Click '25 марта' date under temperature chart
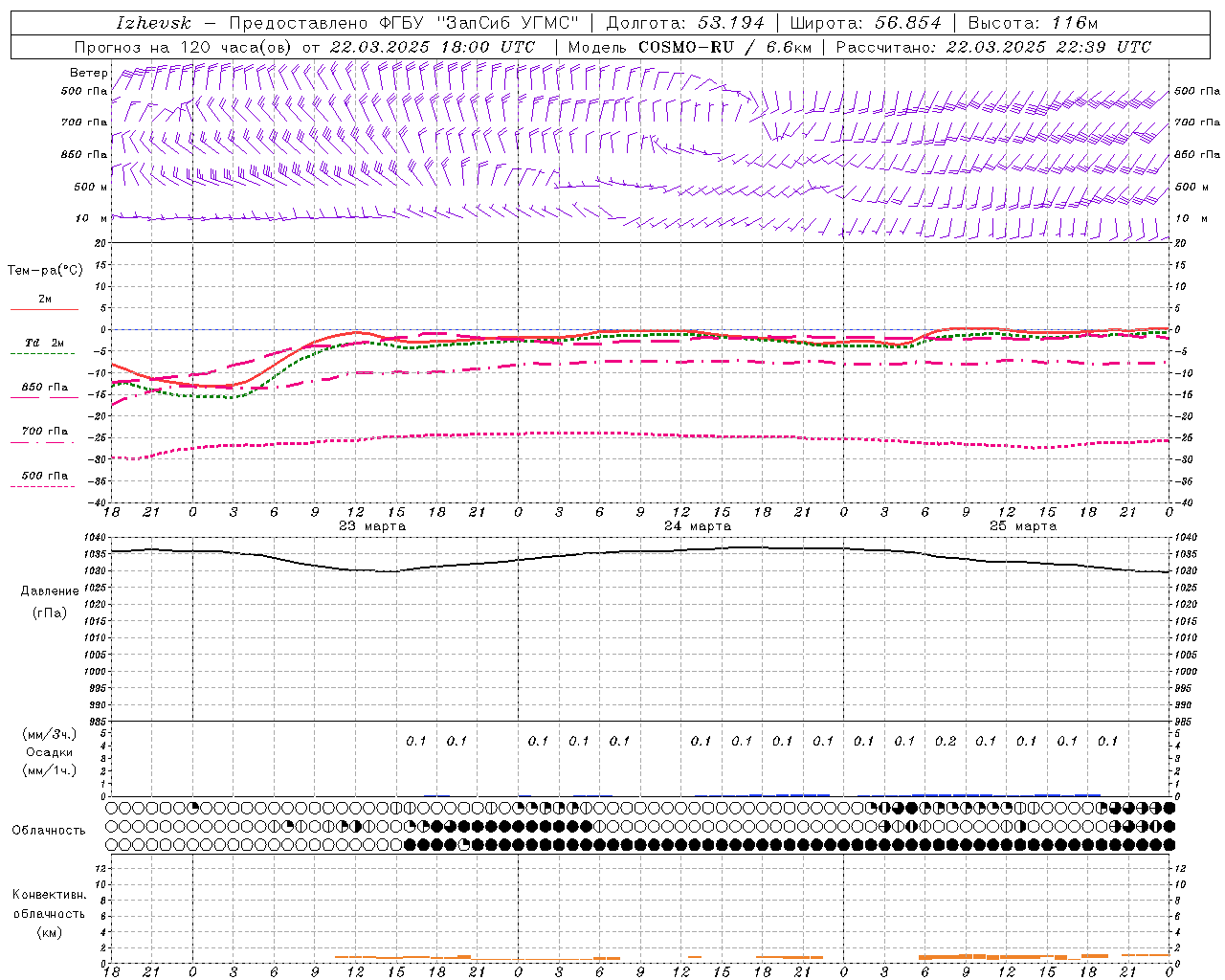The width and height of the screenshot is (1225, 980). coord(1023,526)
